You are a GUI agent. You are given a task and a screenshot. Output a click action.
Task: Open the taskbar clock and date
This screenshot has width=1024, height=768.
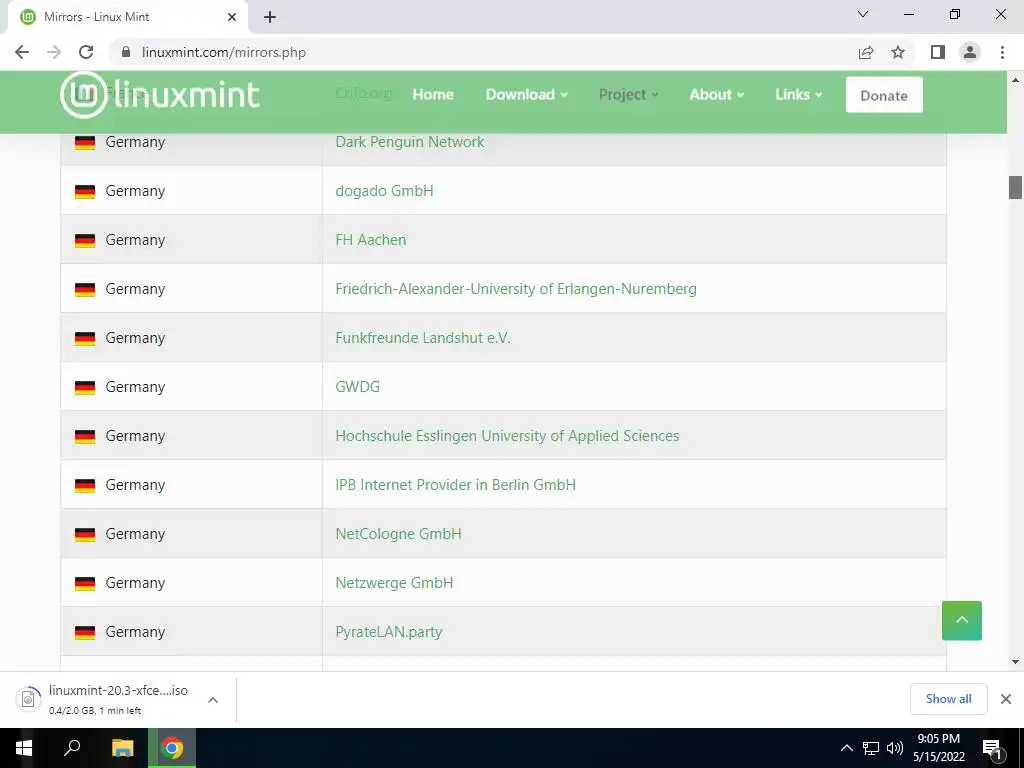click(938, 748)
